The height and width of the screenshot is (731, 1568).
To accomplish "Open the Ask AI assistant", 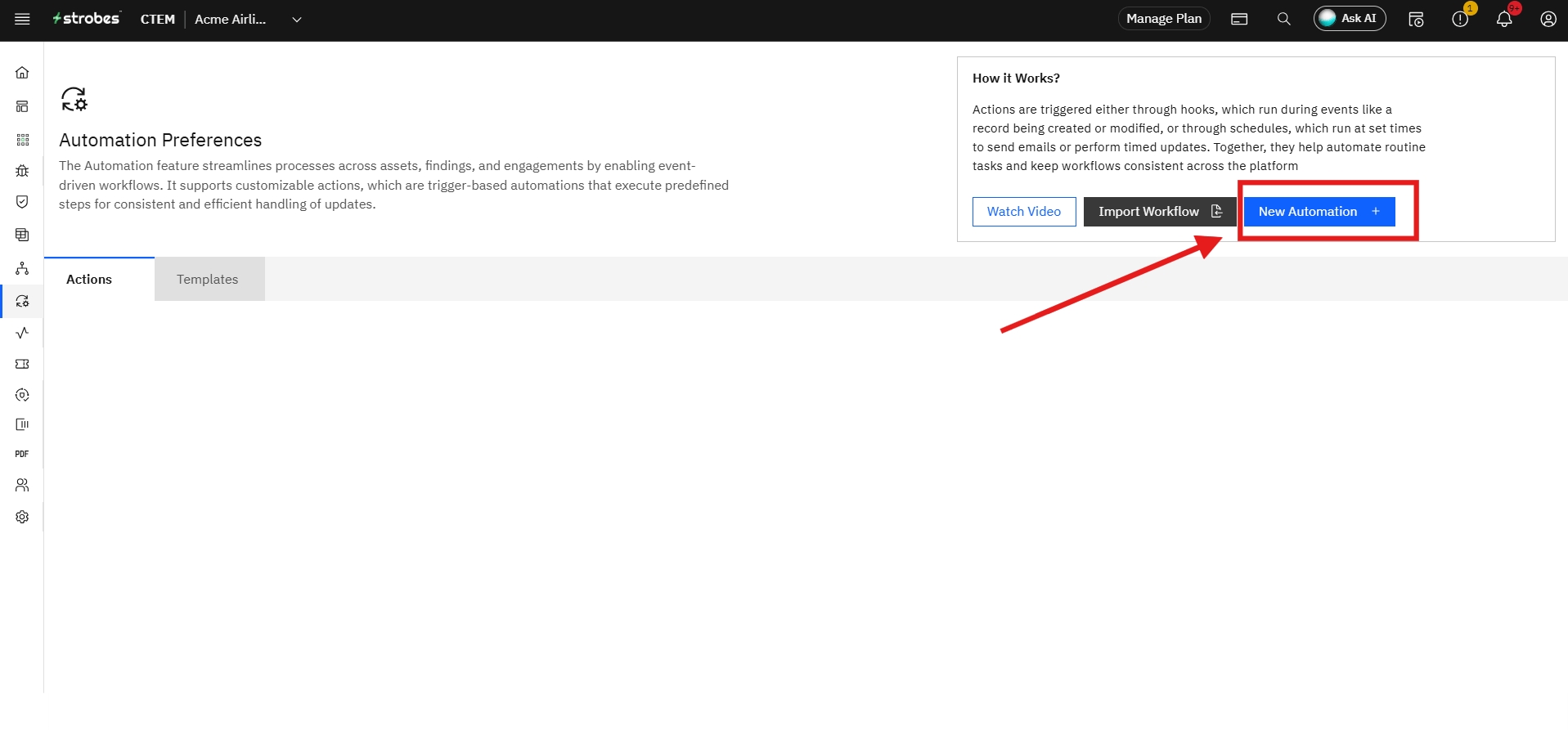I will click(x=1350, y=19).
